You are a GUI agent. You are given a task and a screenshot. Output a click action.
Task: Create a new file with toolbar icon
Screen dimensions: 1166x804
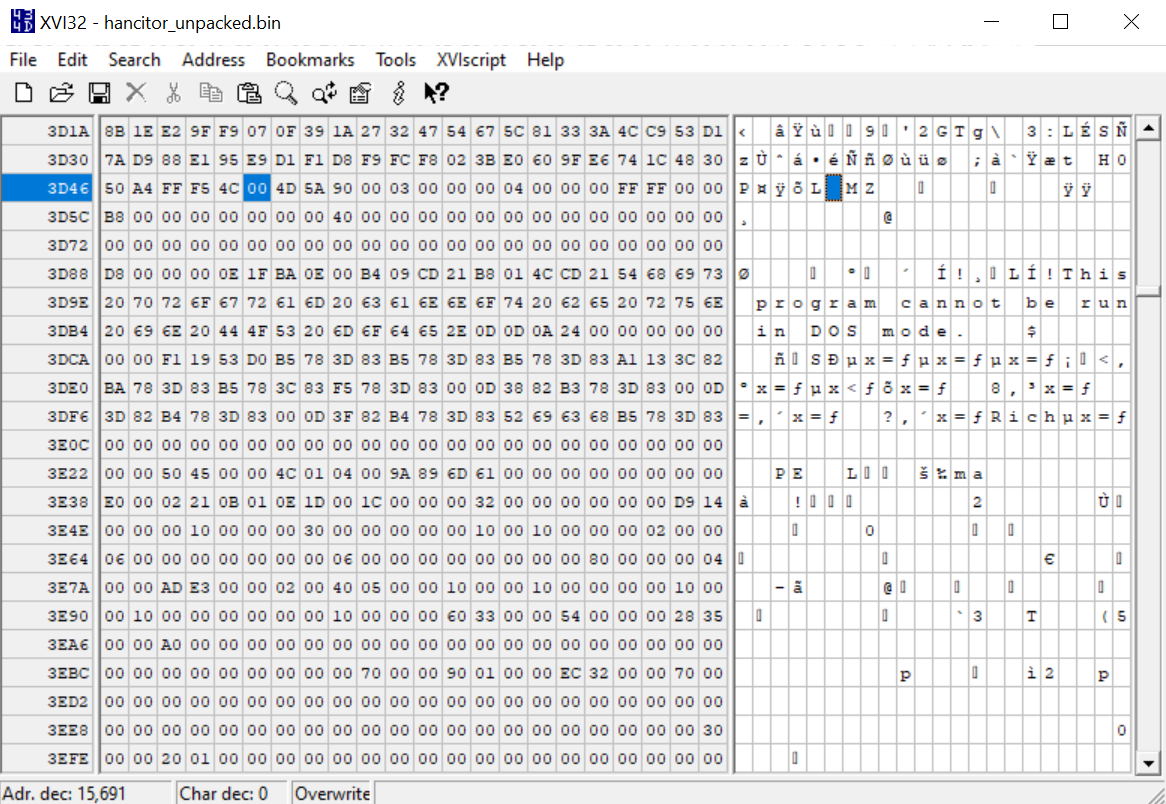coord(23,93)
